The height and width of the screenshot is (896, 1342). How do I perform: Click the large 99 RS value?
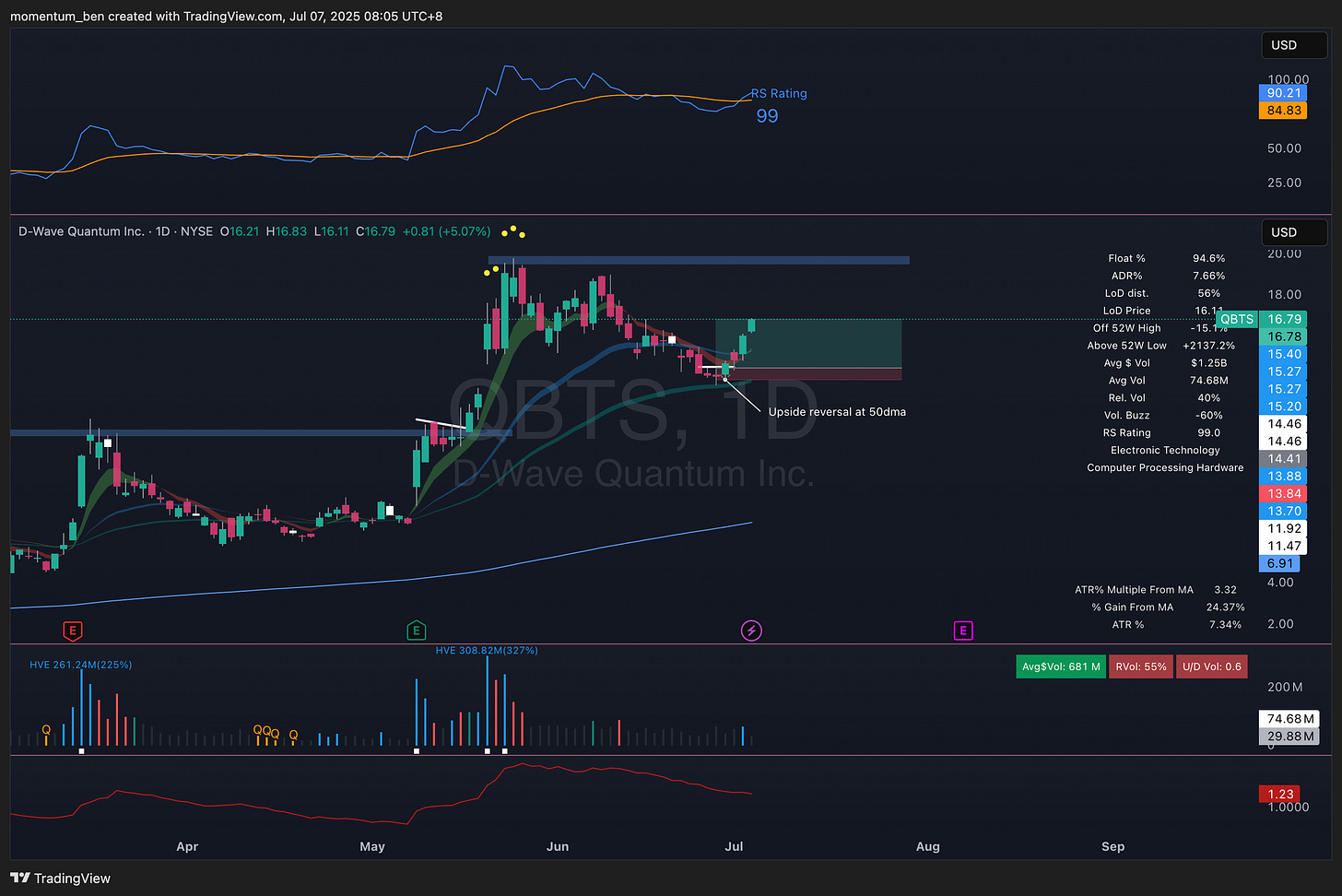pyautogui.click(x=767, y=116)
